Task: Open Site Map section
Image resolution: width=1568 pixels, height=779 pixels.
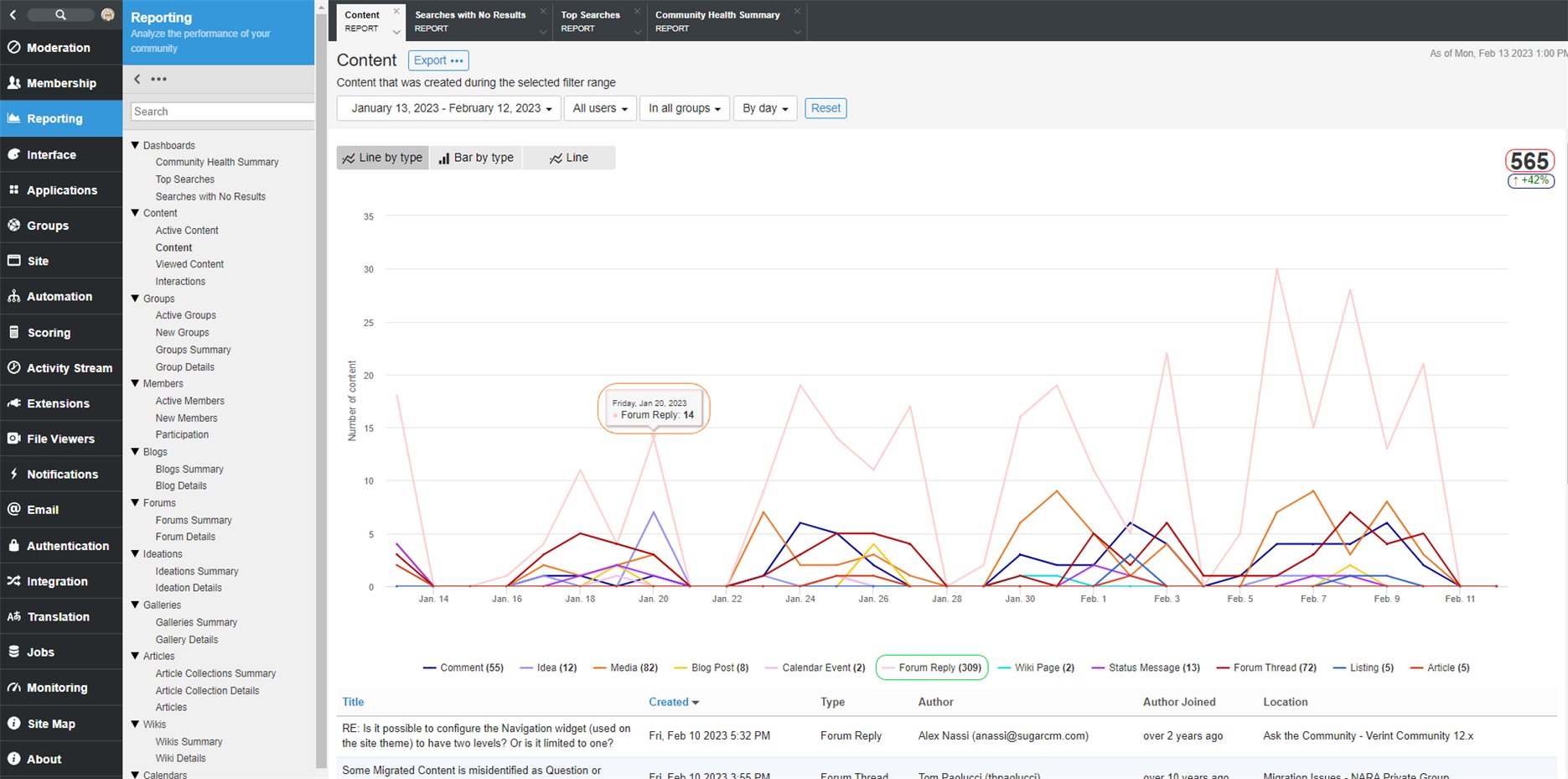Action: tap(60, 724)
